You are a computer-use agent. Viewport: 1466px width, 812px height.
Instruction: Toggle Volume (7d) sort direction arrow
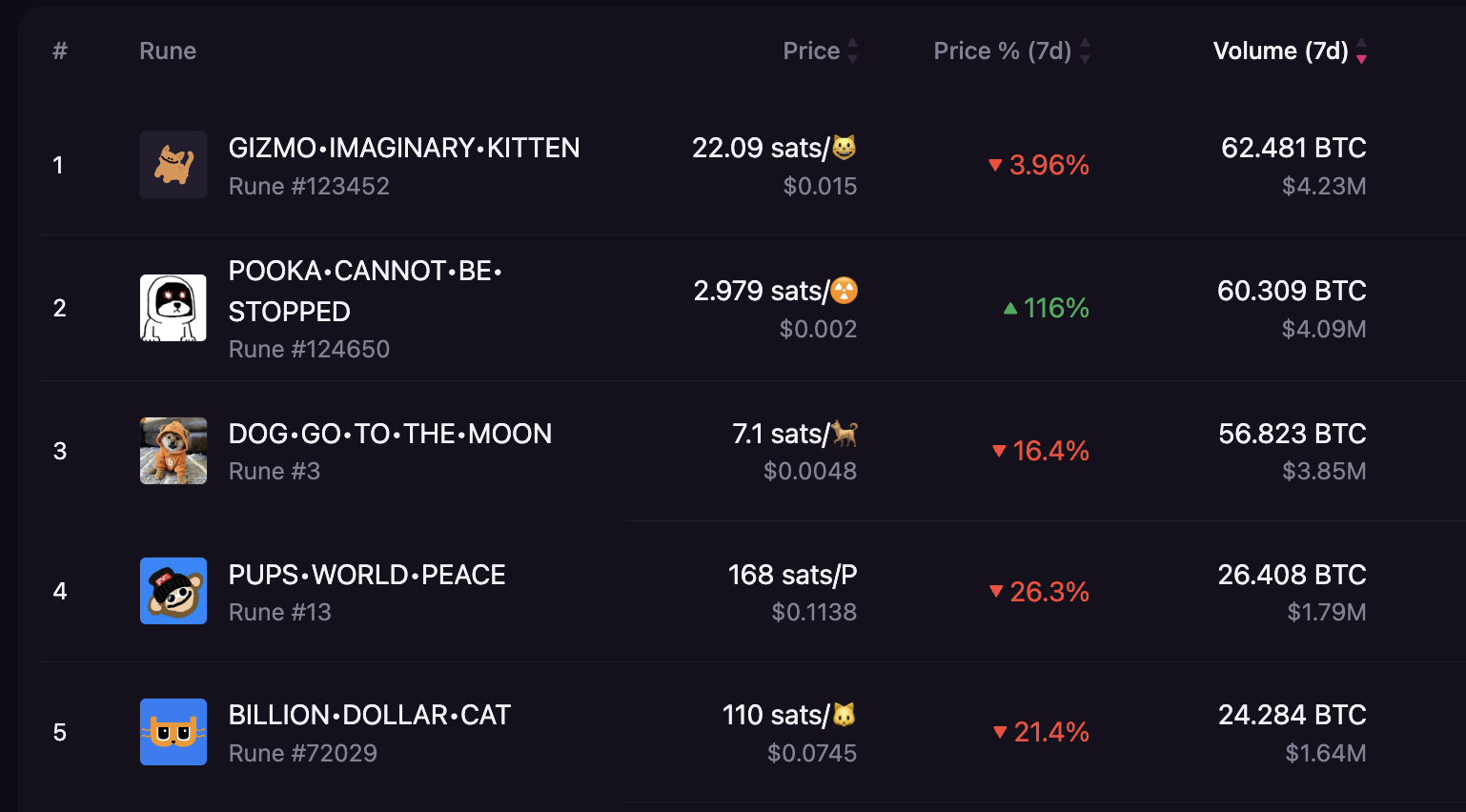[x=1361, y=51]
